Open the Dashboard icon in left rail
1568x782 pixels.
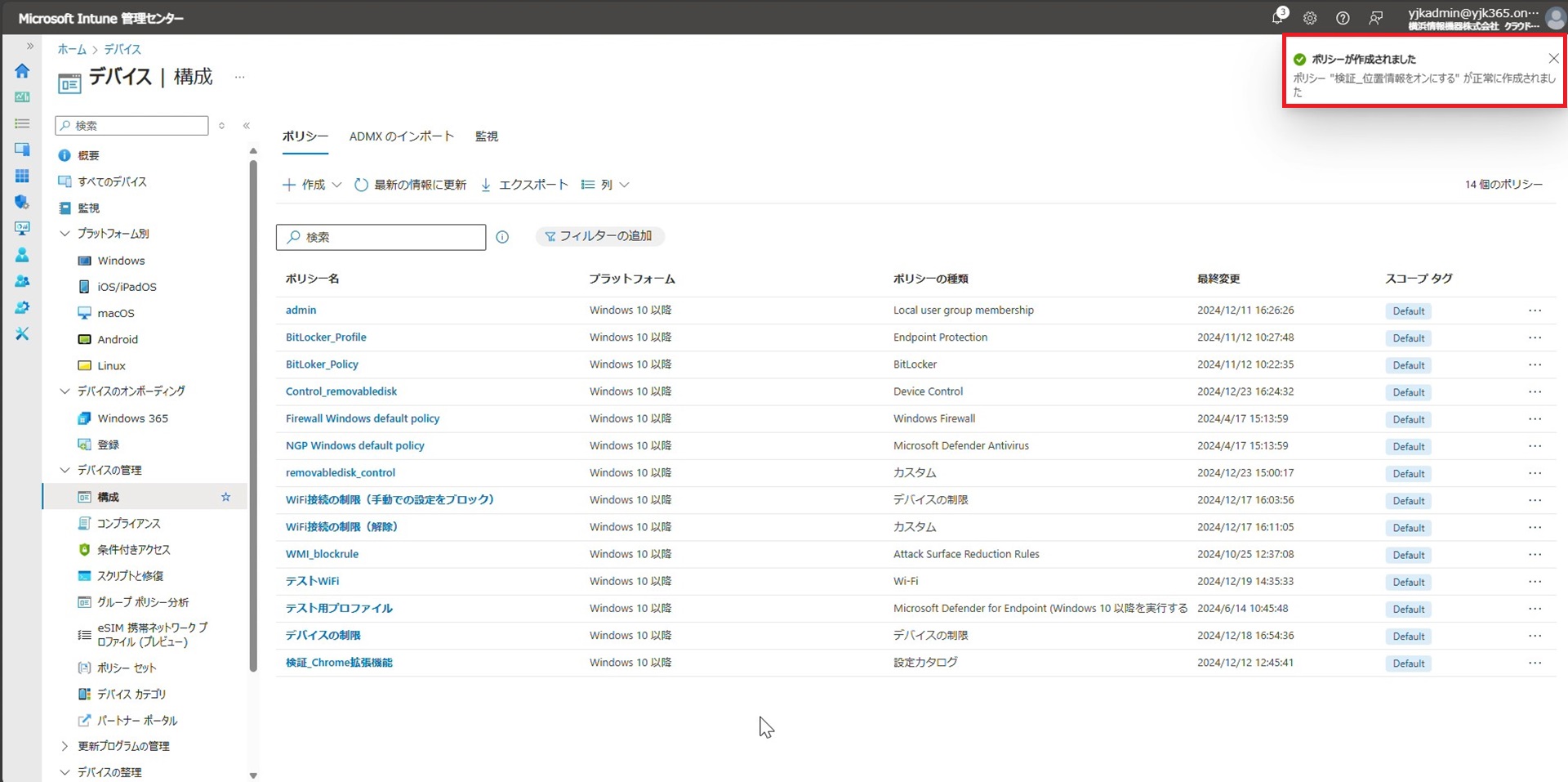(x=22, y=97)
